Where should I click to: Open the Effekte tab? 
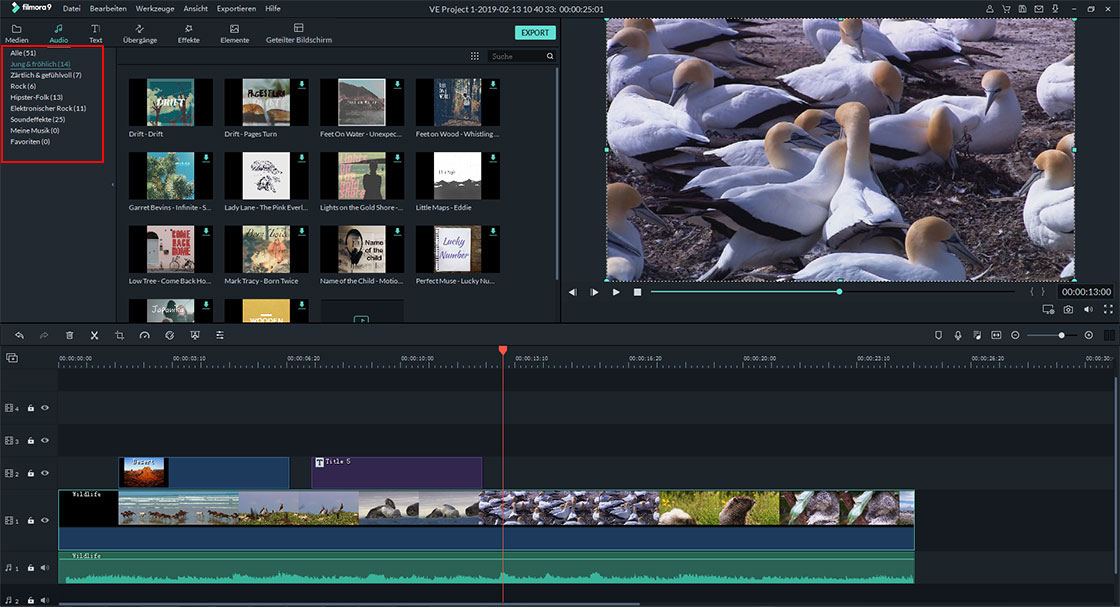189,34
